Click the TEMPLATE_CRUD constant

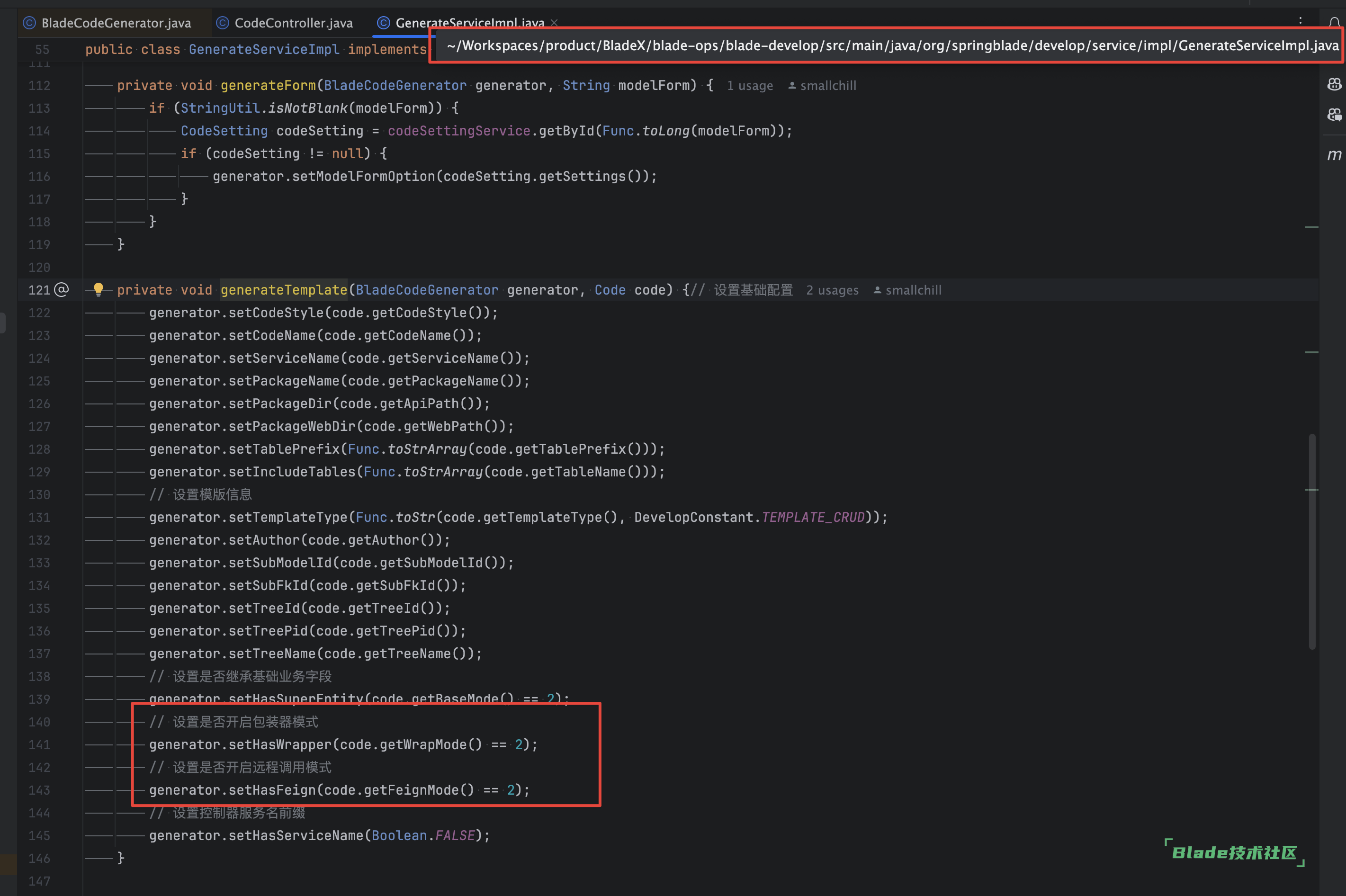click(813, 518)
